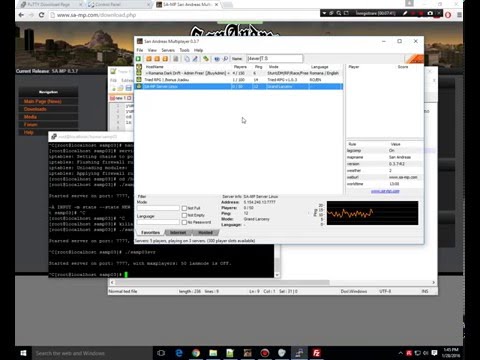Click the mapname rule row

pyautogui.click(x=385, y=157)
